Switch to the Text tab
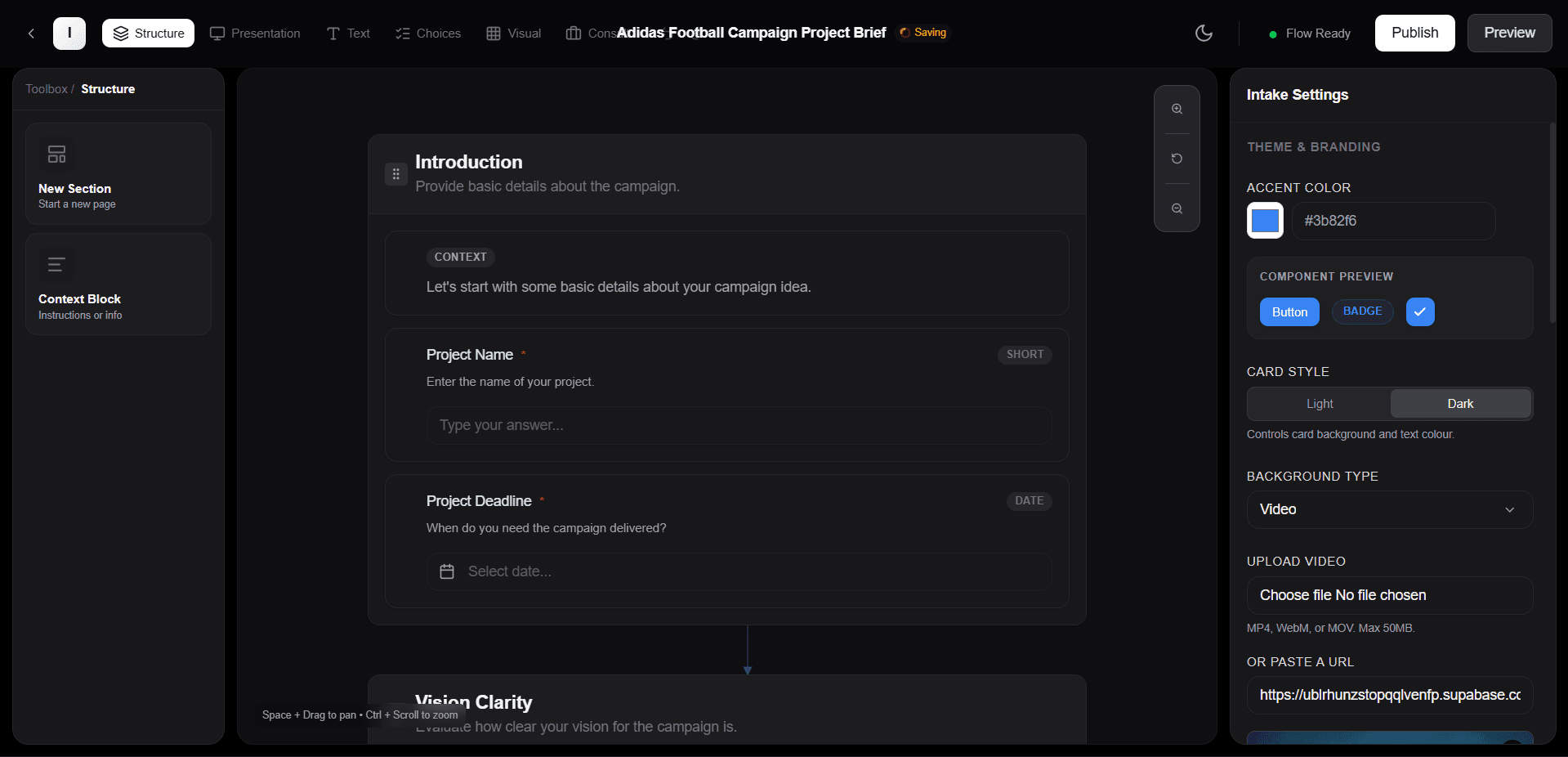The image size is (1568, 757). pyautogui.click(x=347, y=33)
